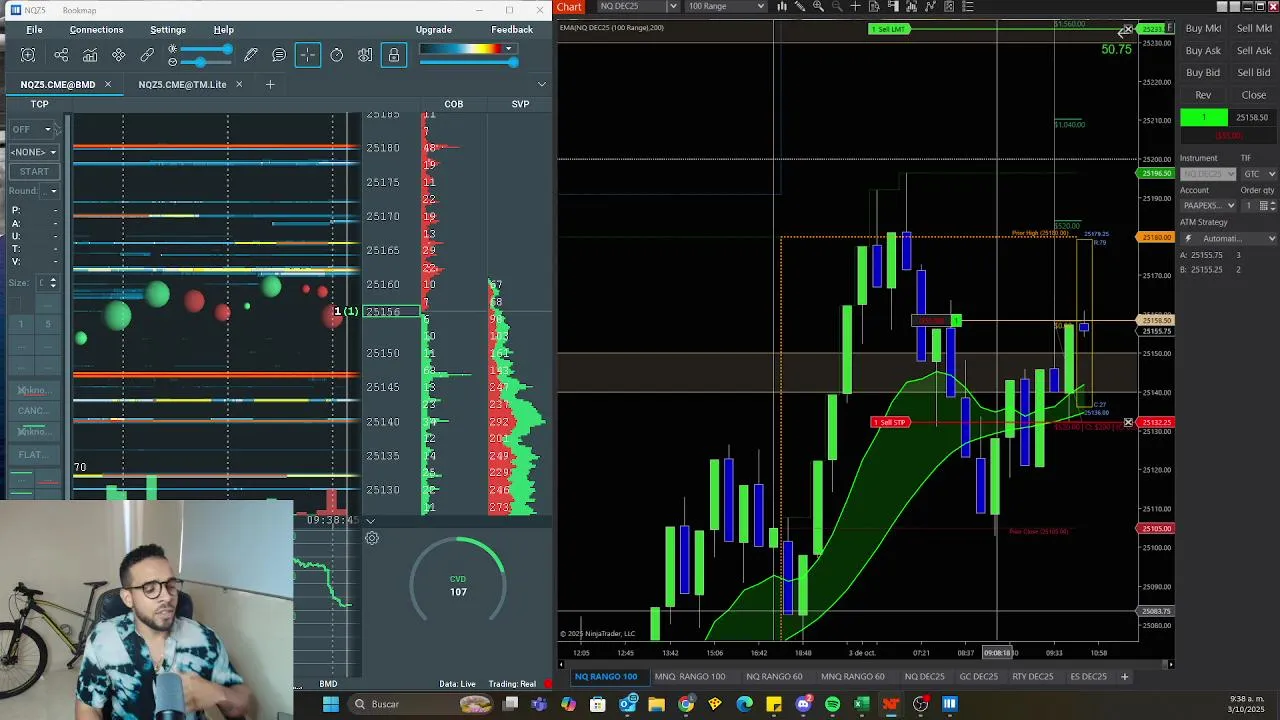Open the 100 Range interval dropdown
Screen dimensions: 1280x720
pos(726,6)
